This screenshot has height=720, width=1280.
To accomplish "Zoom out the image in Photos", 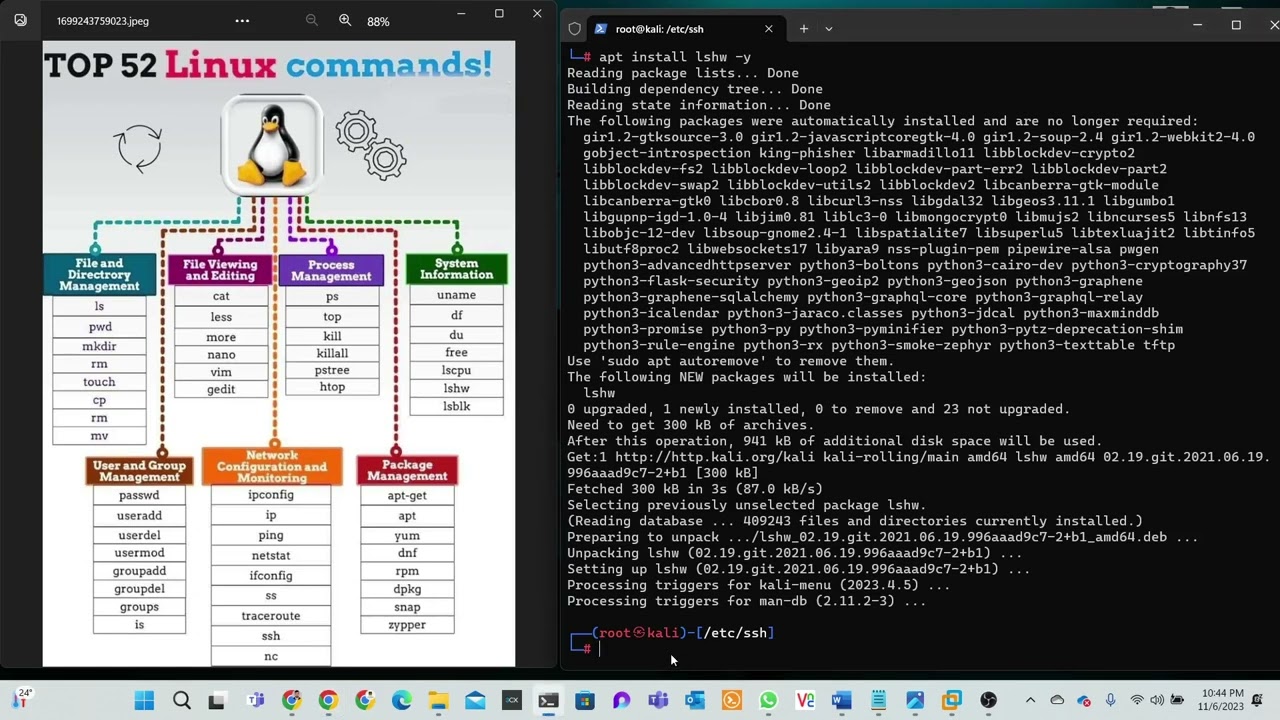I will click(312, 20).
